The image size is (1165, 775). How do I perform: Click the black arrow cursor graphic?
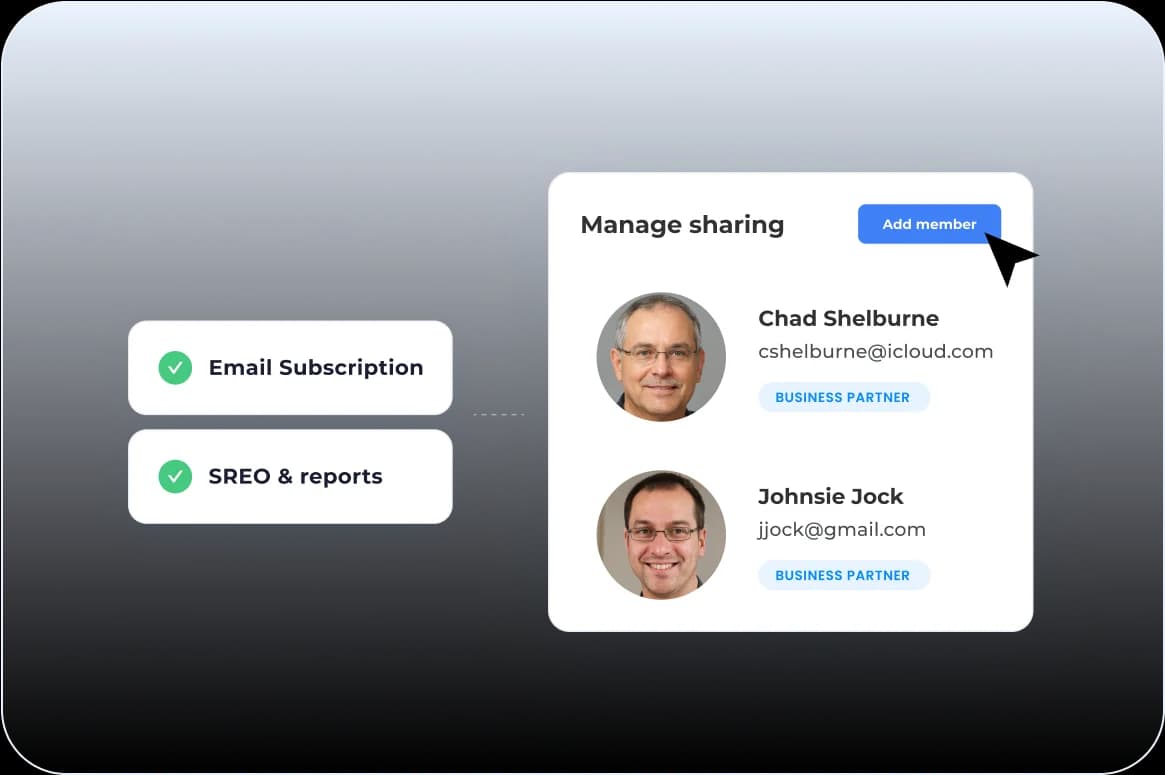[1010, 258]
